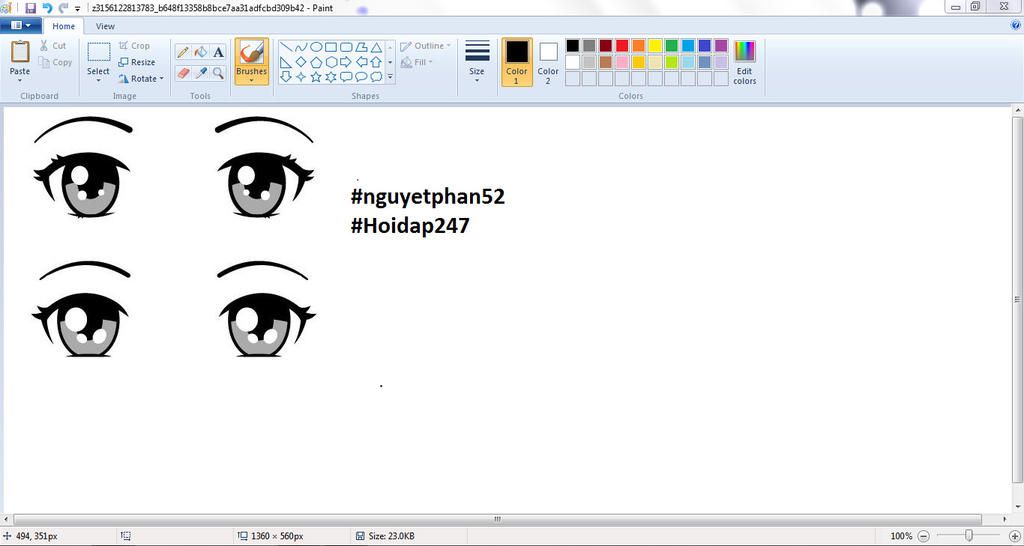Open Customize Quick Access Toolbar arrow
The image size is (1024, 546).
(78, 8)
